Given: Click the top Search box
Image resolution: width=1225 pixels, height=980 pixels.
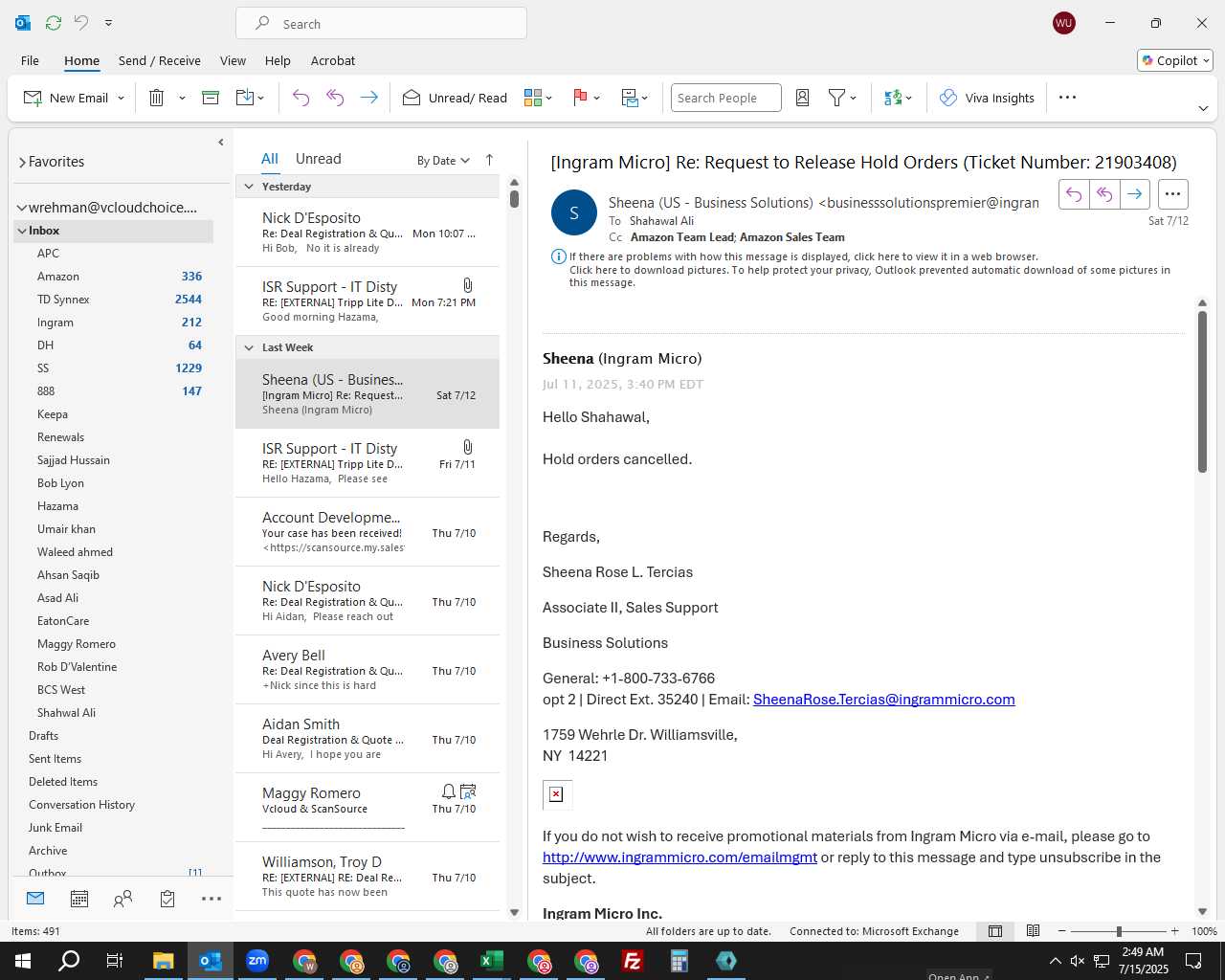Looking at the screenshot, I should tap(381, 24).
